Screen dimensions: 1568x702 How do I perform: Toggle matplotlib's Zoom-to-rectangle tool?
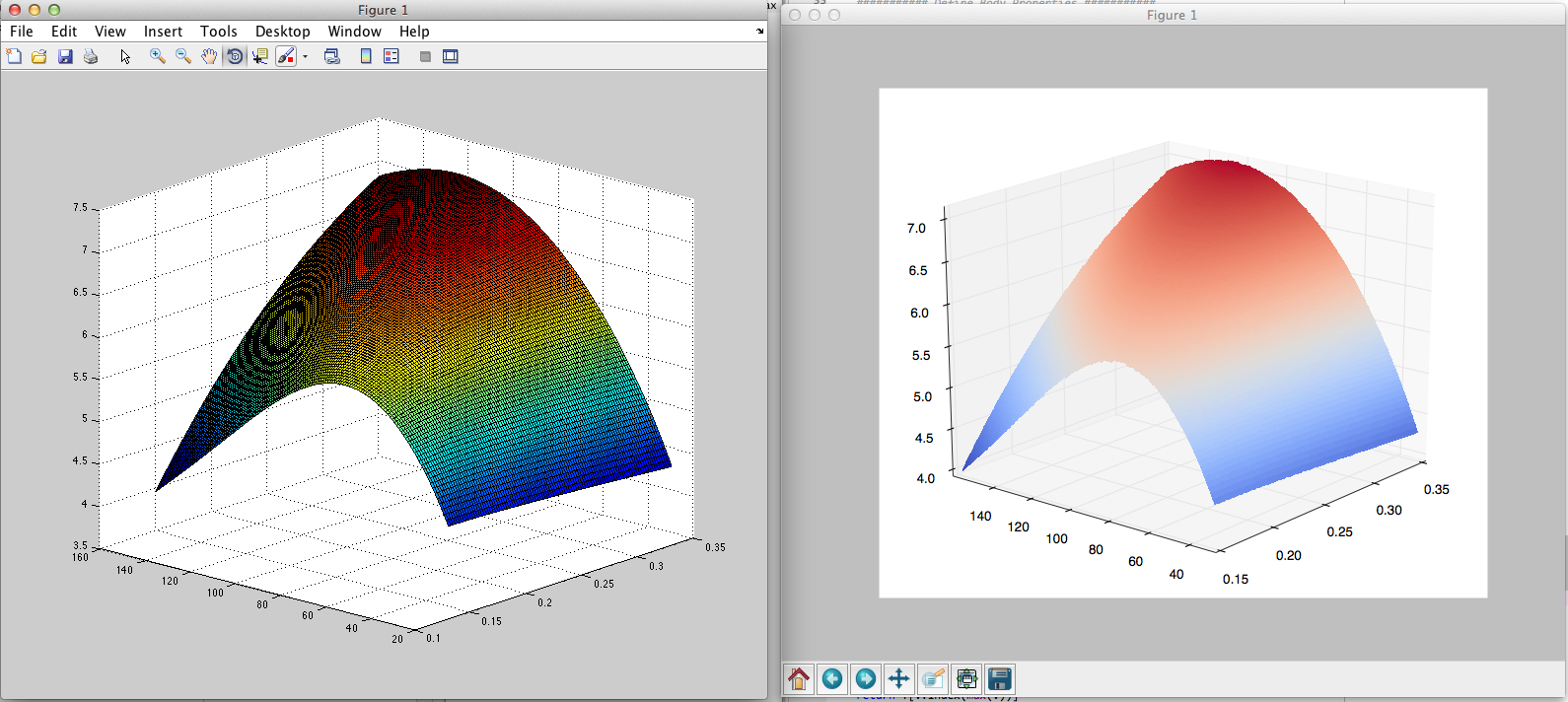click(933, 678)
